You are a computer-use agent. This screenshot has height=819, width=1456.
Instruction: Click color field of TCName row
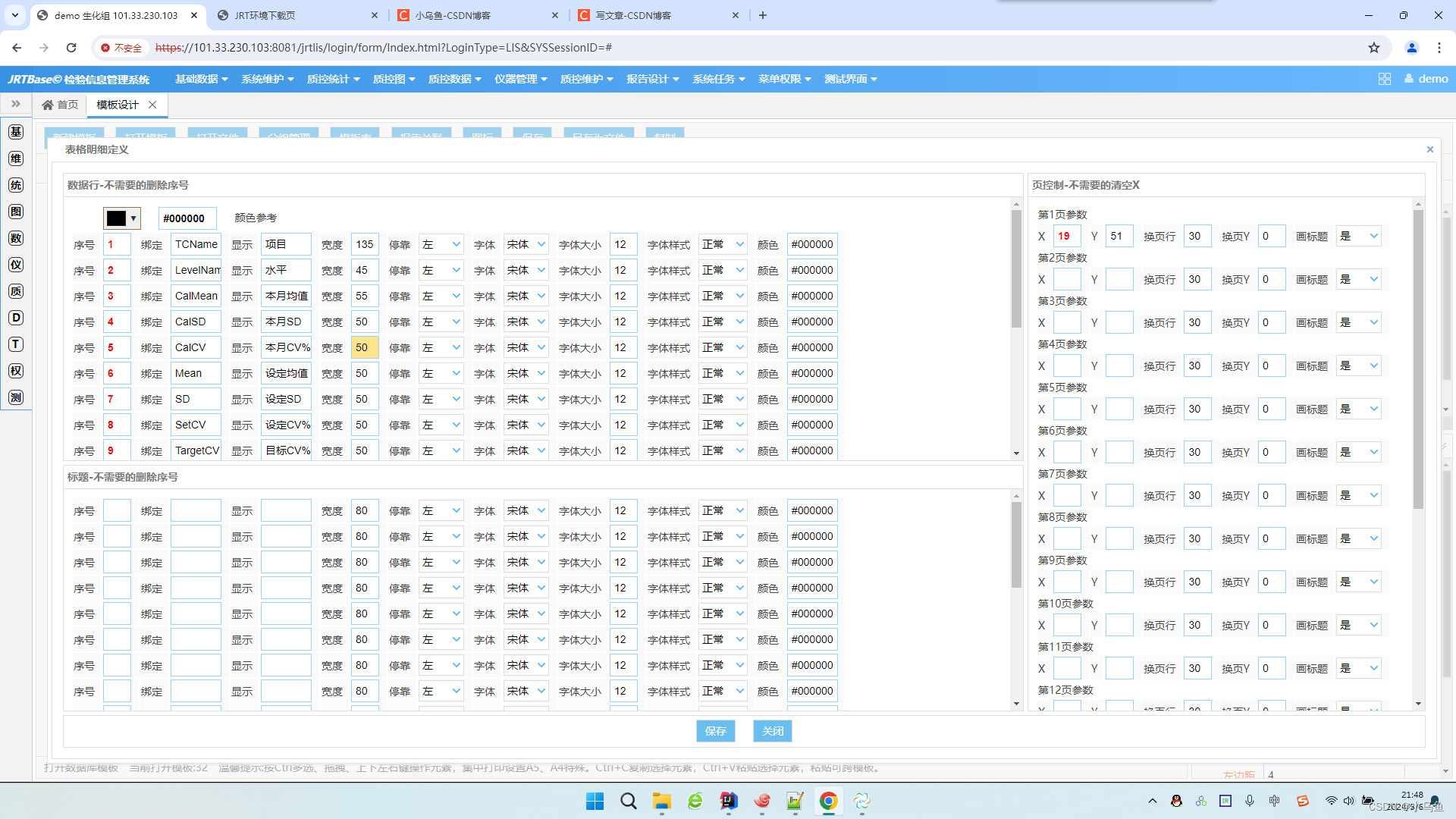812,244
